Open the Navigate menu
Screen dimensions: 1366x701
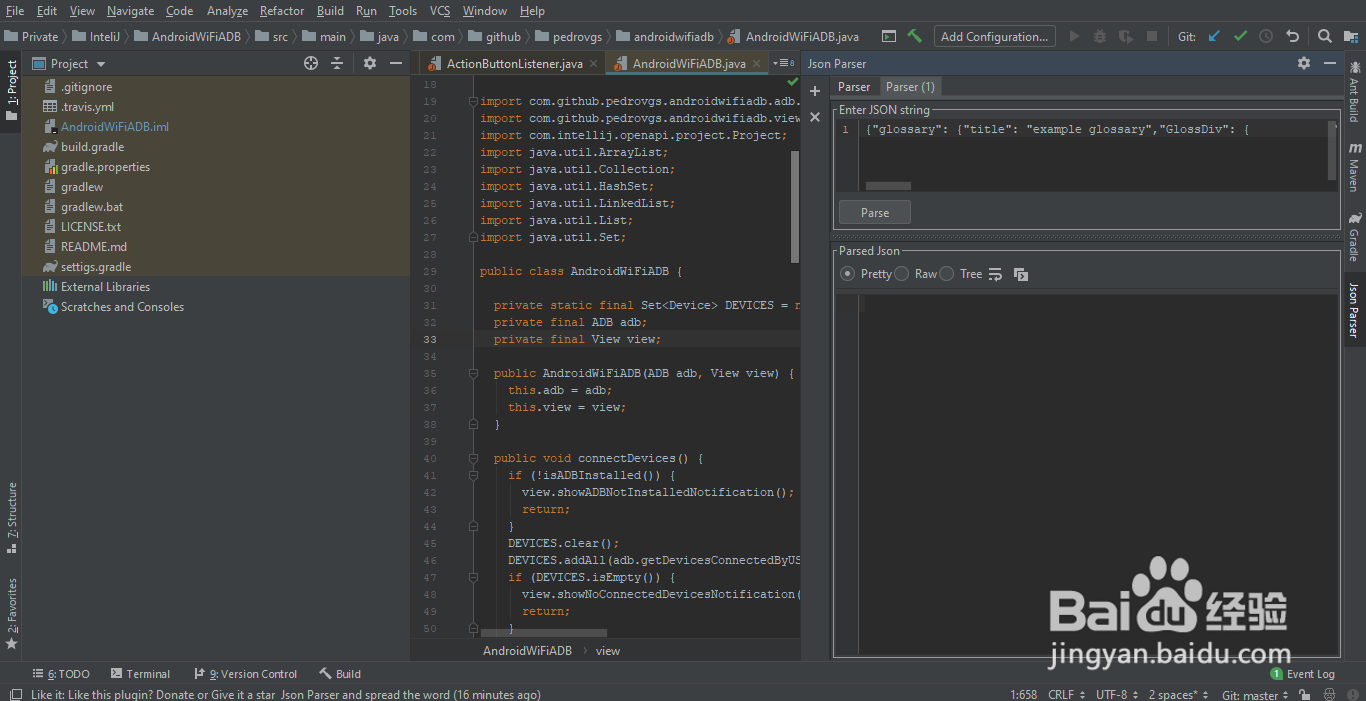click(131, 11)
